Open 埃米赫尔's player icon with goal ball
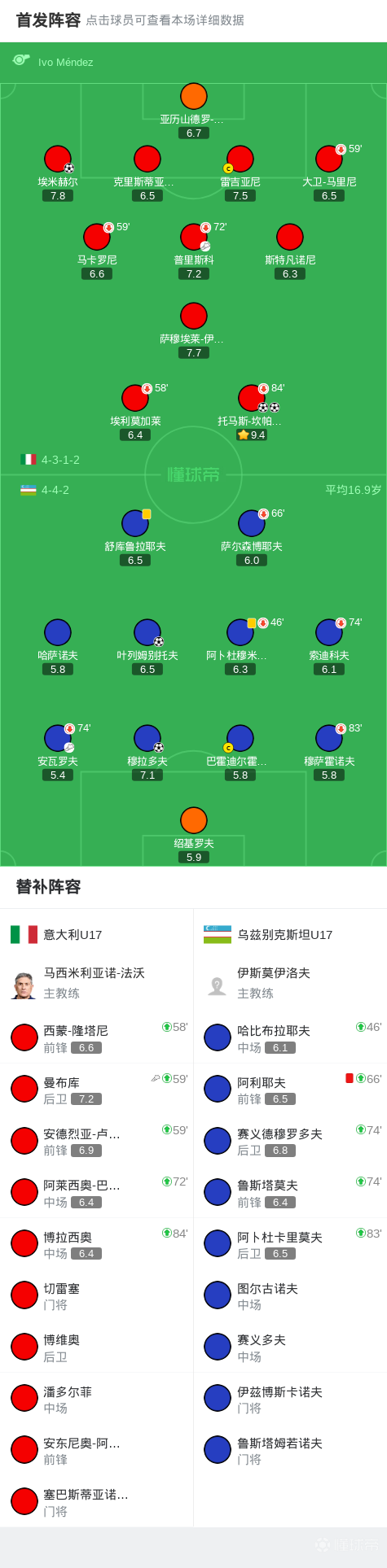Screen dimensions: 387x1568 click(x=58, y=159)
